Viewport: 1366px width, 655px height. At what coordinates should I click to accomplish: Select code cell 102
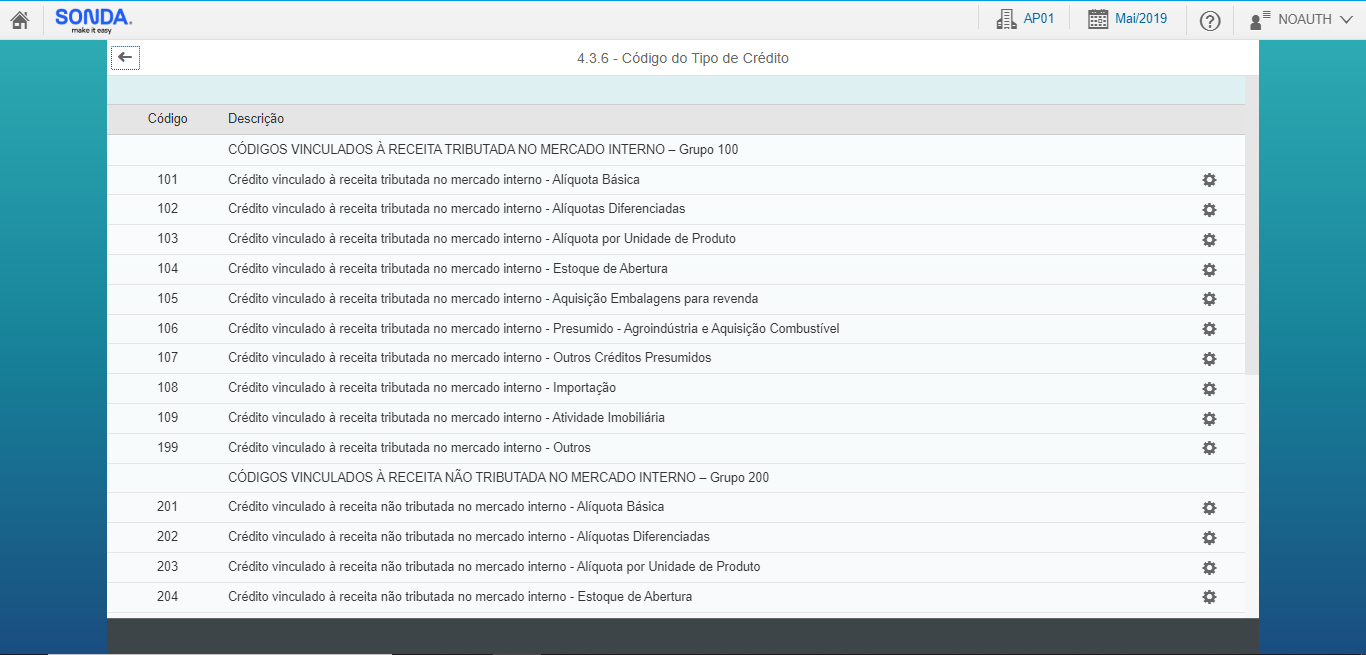pyautogui.click(x=168, y=209)
